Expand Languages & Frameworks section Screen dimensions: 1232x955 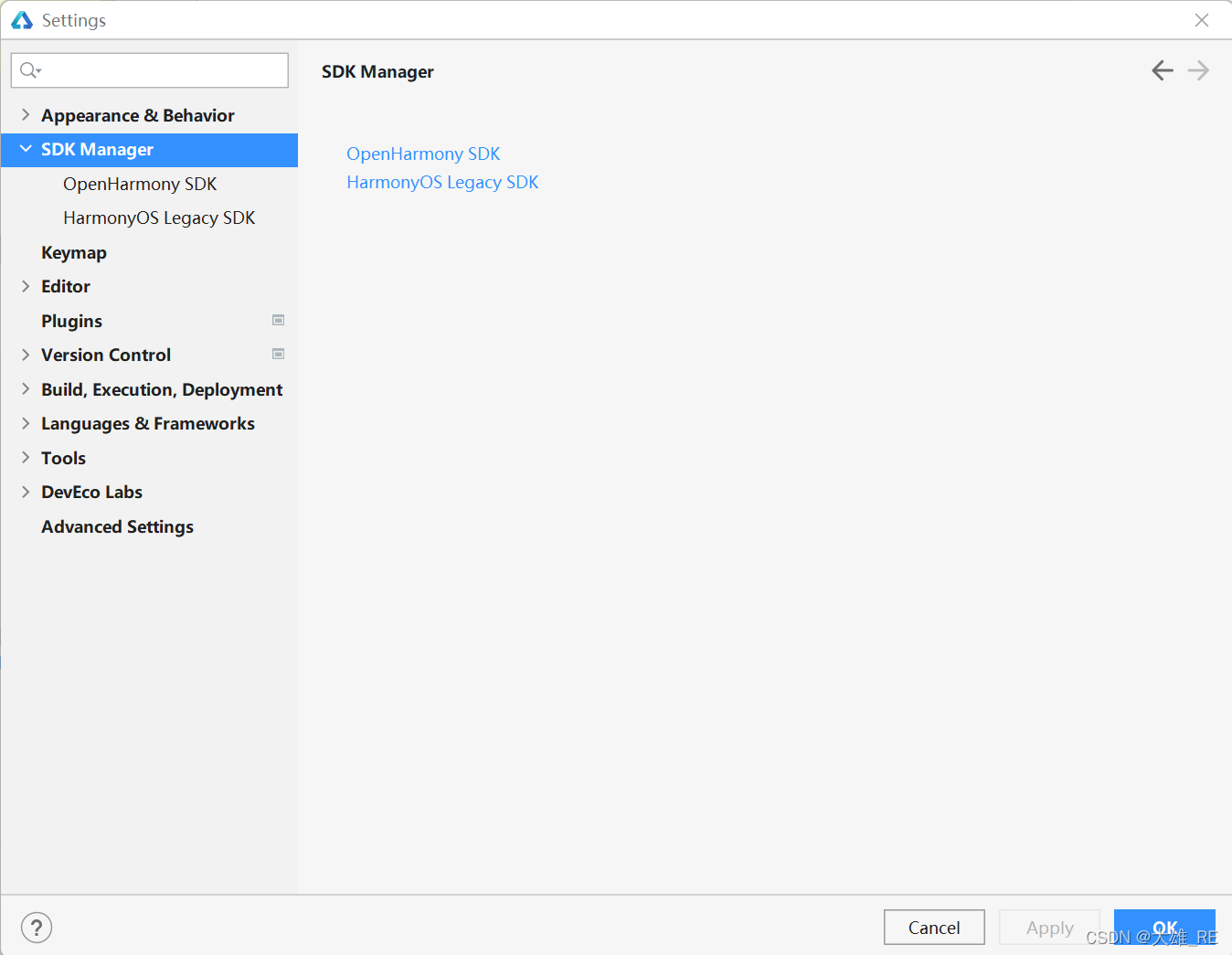click(x=26, y=423)
